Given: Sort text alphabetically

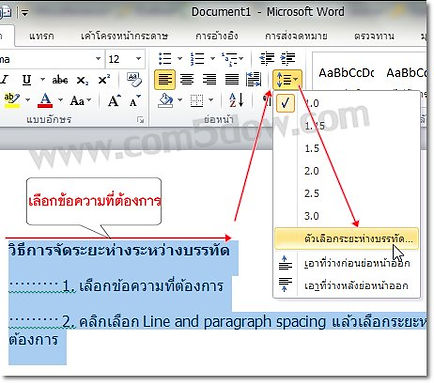Looking at the screenshot, I should pyautogui.click(x=237, y=100).
